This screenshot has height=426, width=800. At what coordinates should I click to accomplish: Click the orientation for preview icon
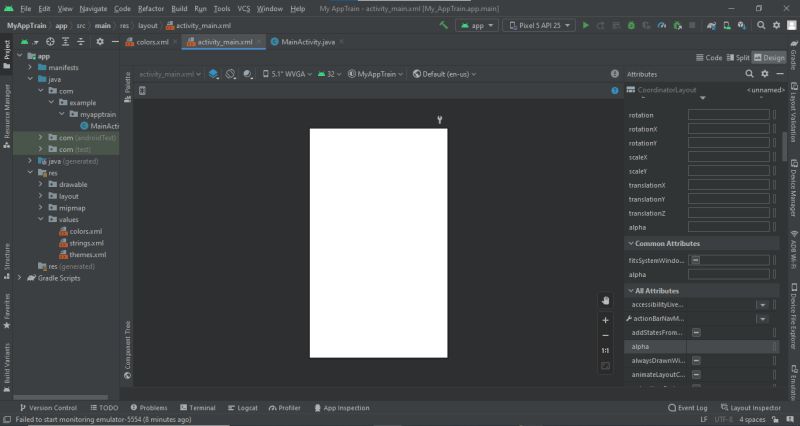(231, 74)
